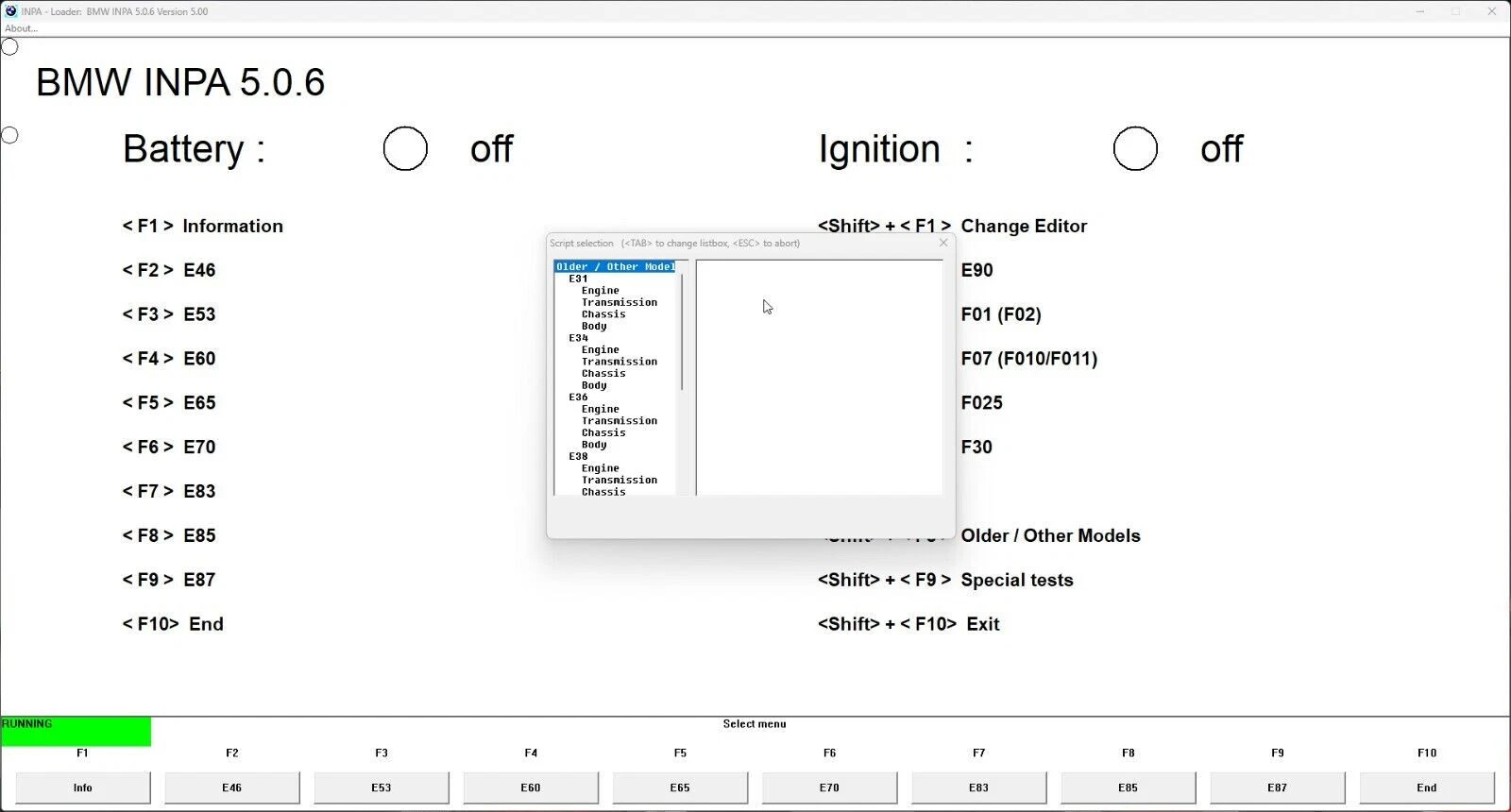Click the E85 button at the bottom
This screenshot has width=1511, height=812.
point(1128,787)
